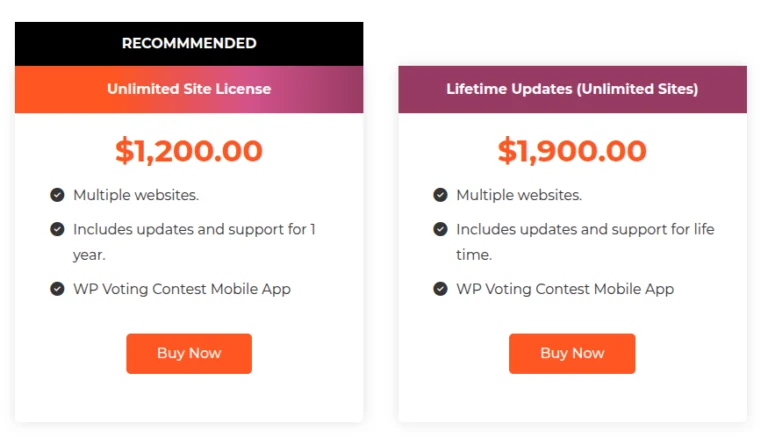Click 'Multiple websites.' text in Unlimited Site plan
Image resolution: width=768 pixels, height=438 pixels.
click(x=136, y=195)
